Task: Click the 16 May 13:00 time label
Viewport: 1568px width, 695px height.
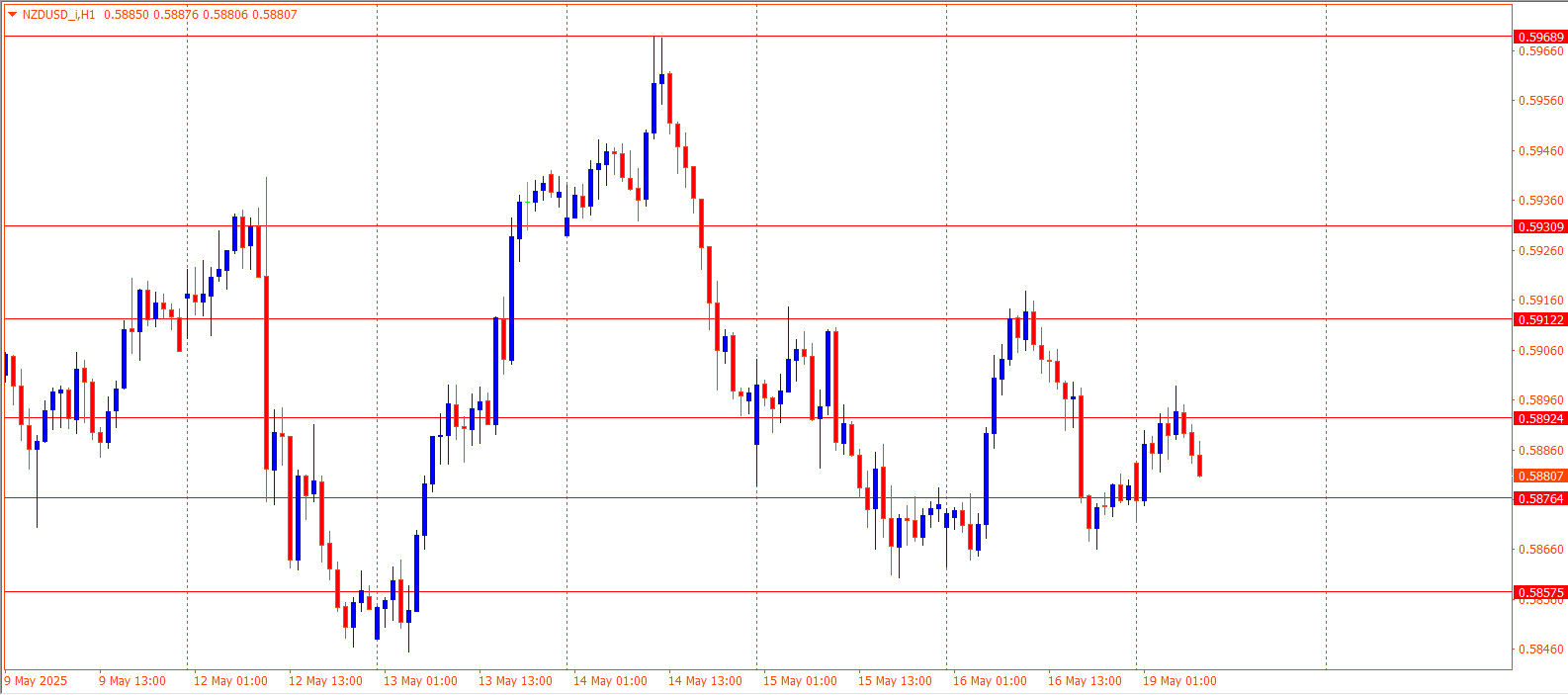Action: coord(1085,681)
